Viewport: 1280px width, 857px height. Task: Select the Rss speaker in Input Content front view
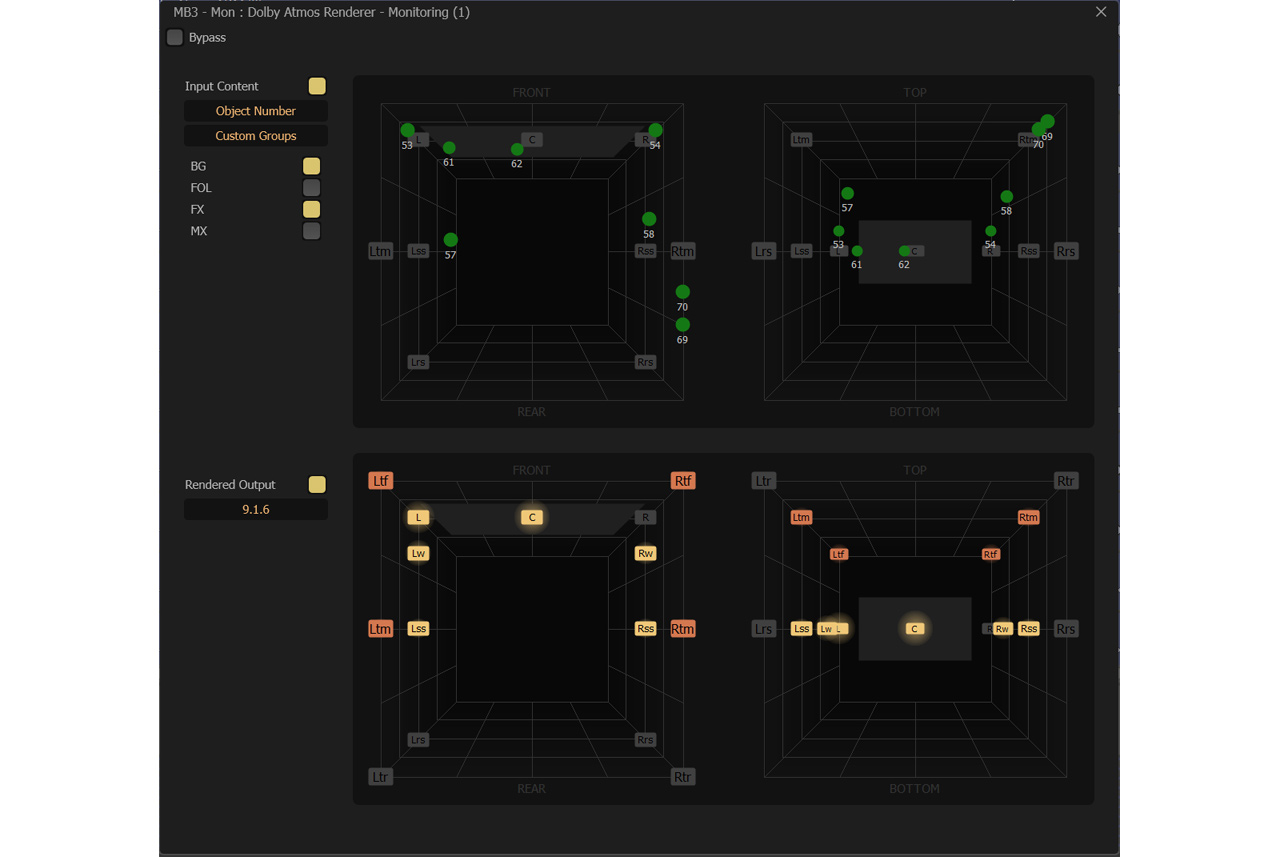click(x=646, y=251)
